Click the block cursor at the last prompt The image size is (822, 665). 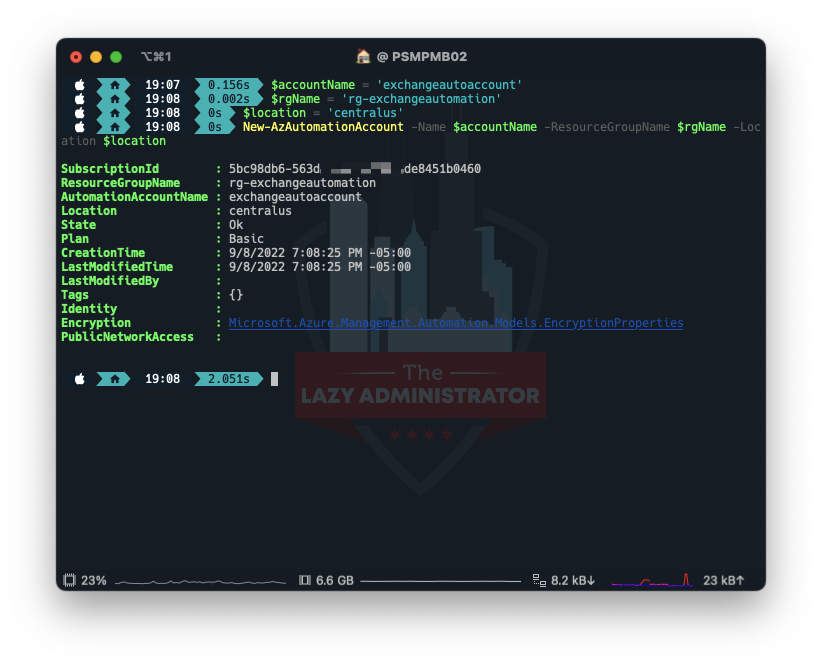tap(274, 379)
